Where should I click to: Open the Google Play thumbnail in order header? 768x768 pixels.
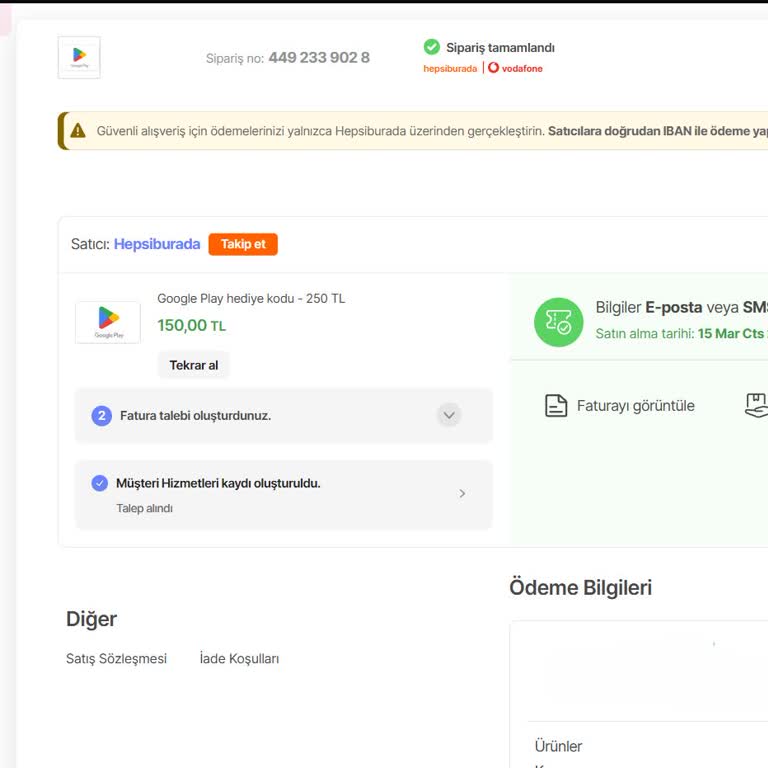[x=79, y=57]
